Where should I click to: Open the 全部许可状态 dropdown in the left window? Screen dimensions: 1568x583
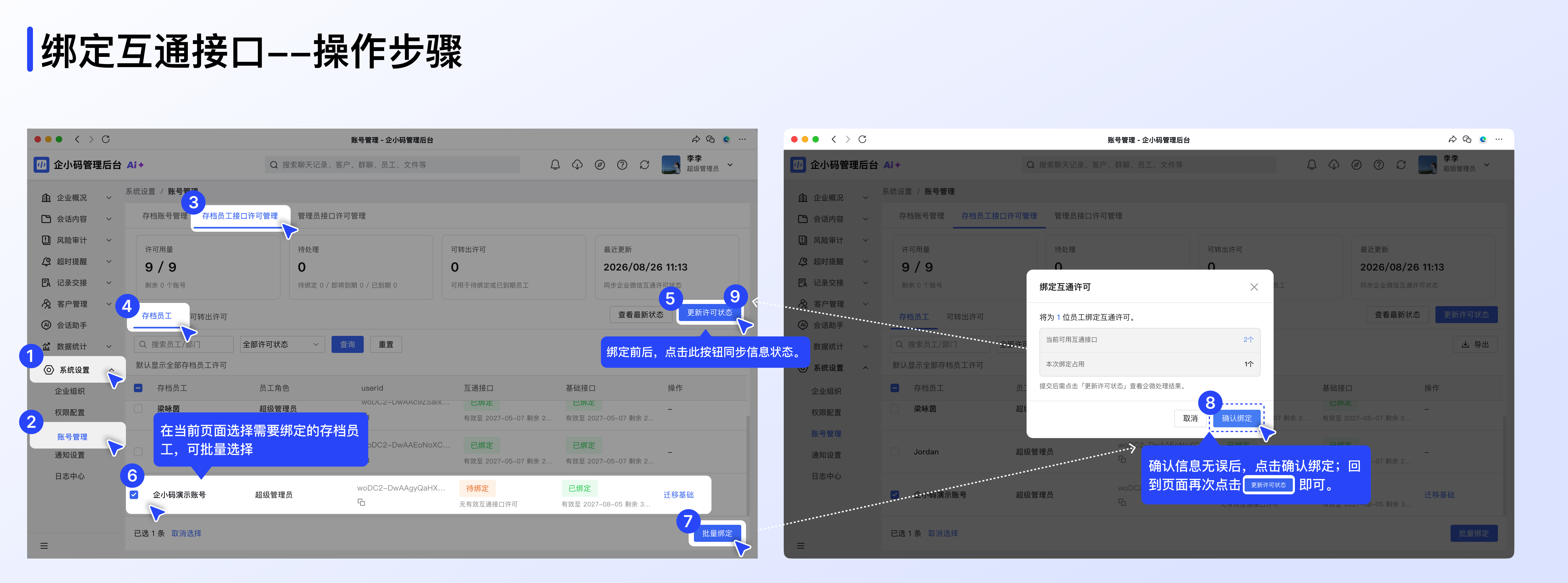(x=282, y=344)
